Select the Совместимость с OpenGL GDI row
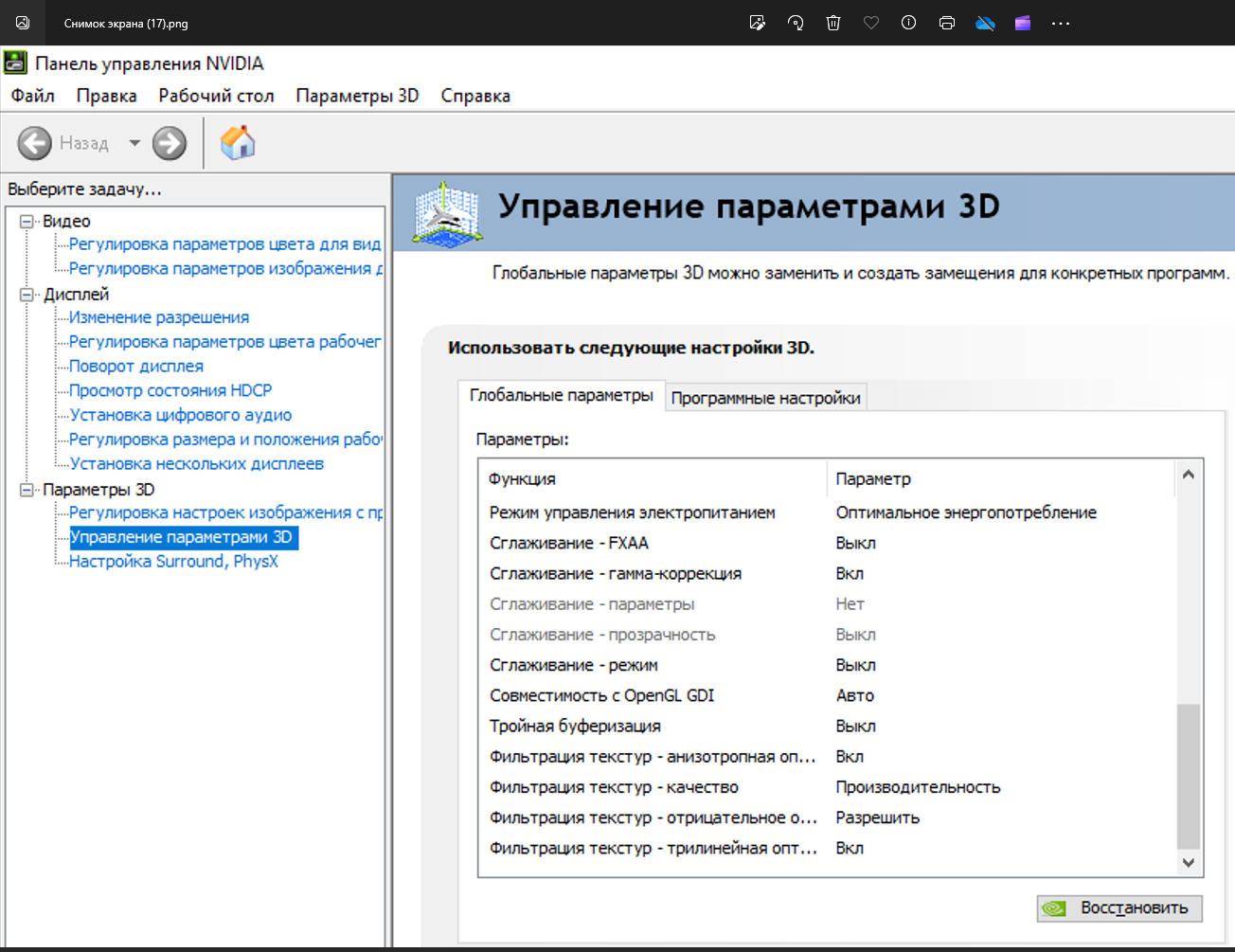Viewport: 1235px width, 952px height. pos(828,696)
